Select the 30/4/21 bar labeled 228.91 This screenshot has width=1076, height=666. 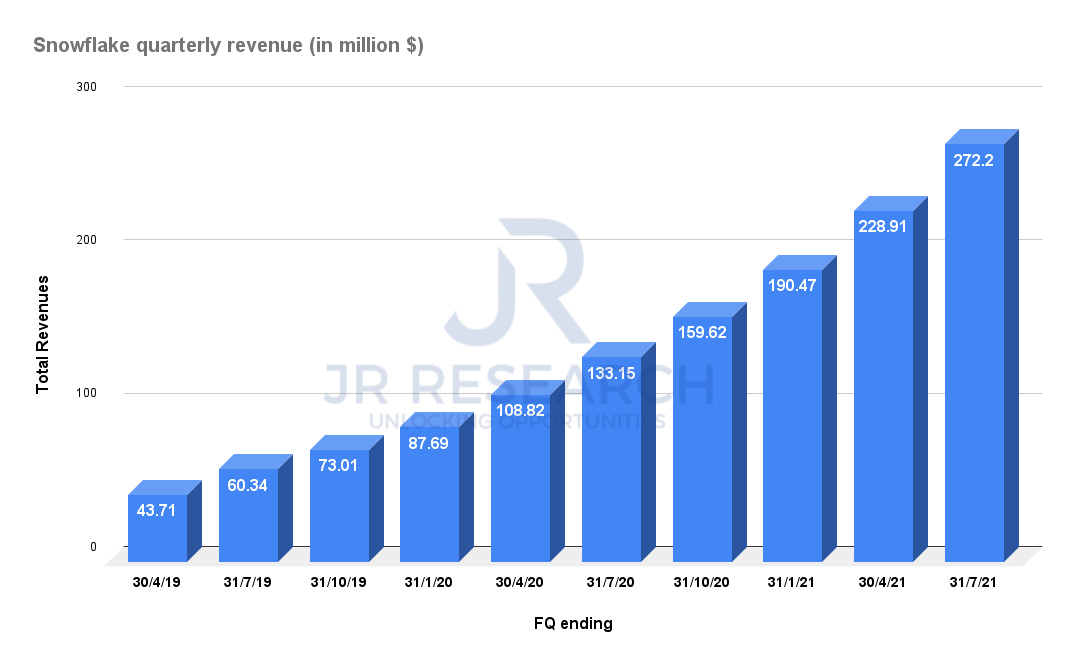[891, 379]
